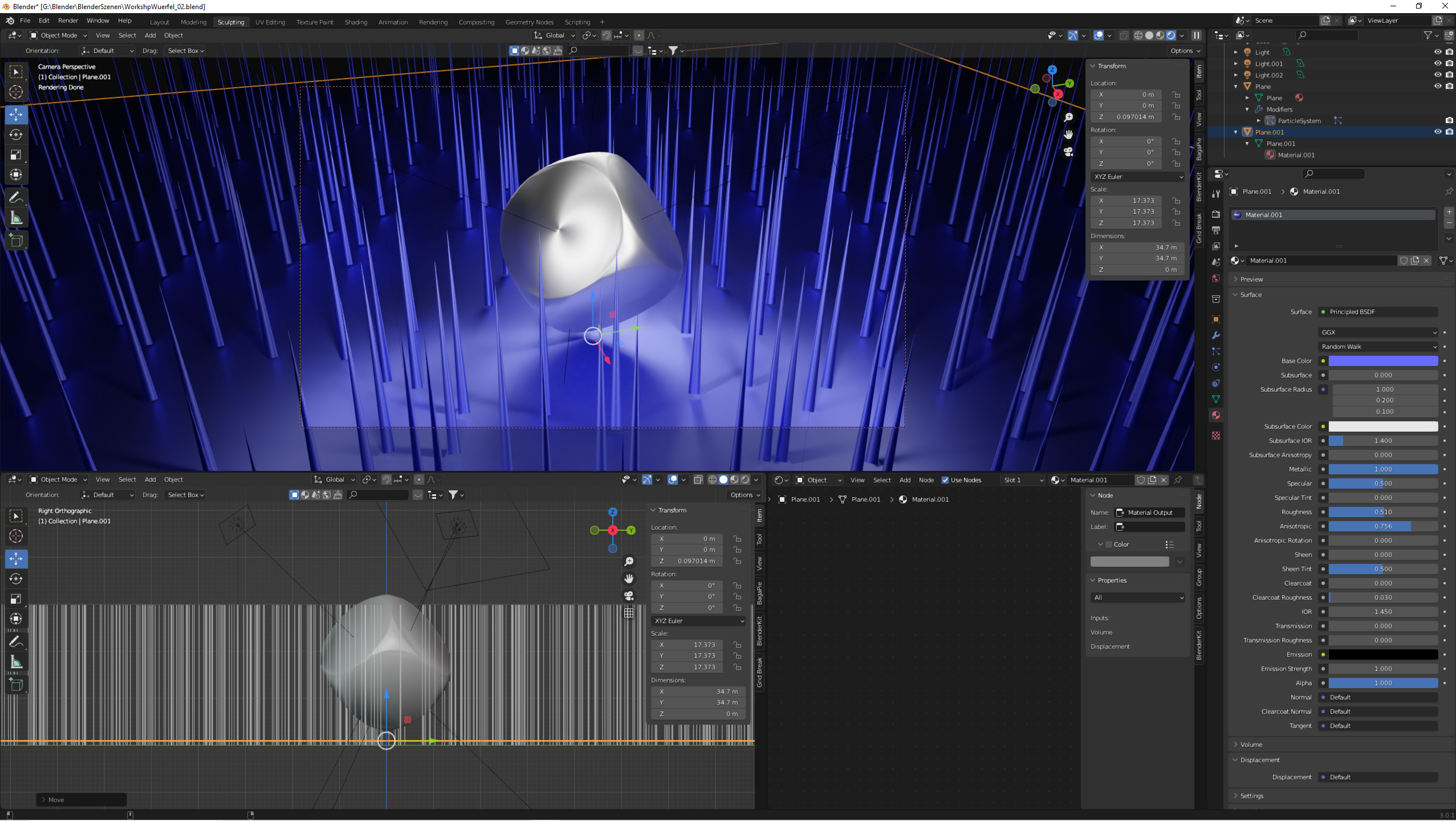Activate the Add Cube tool in top viewport
This screenshot has width=1456, height=821.
(16, 241)
